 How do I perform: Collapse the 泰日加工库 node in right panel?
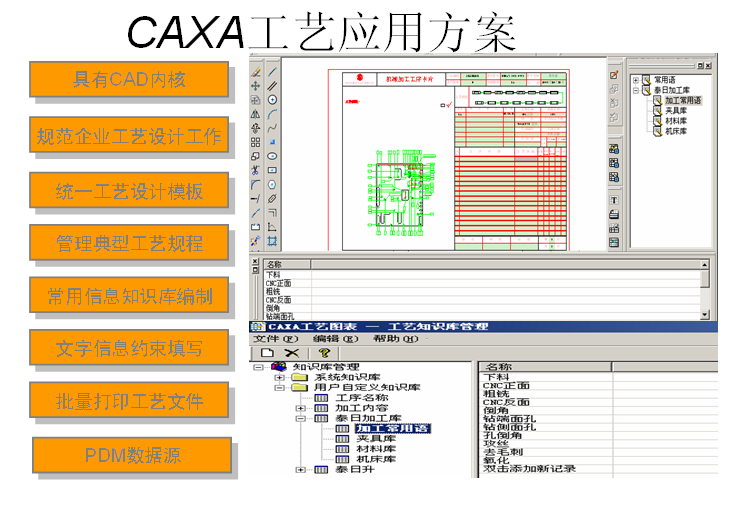pos(636,90)
